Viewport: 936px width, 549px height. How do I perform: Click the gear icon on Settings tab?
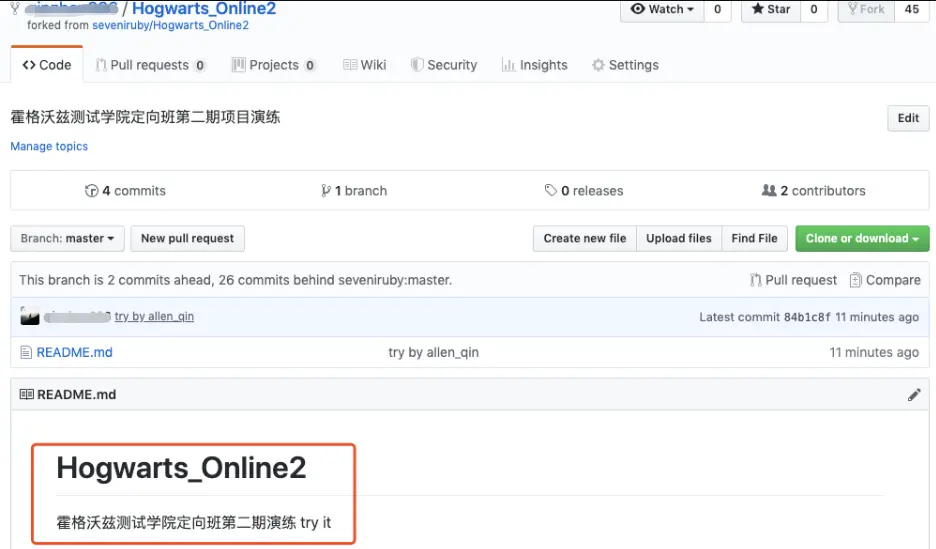pyautogui.click(x=598, y=65)
